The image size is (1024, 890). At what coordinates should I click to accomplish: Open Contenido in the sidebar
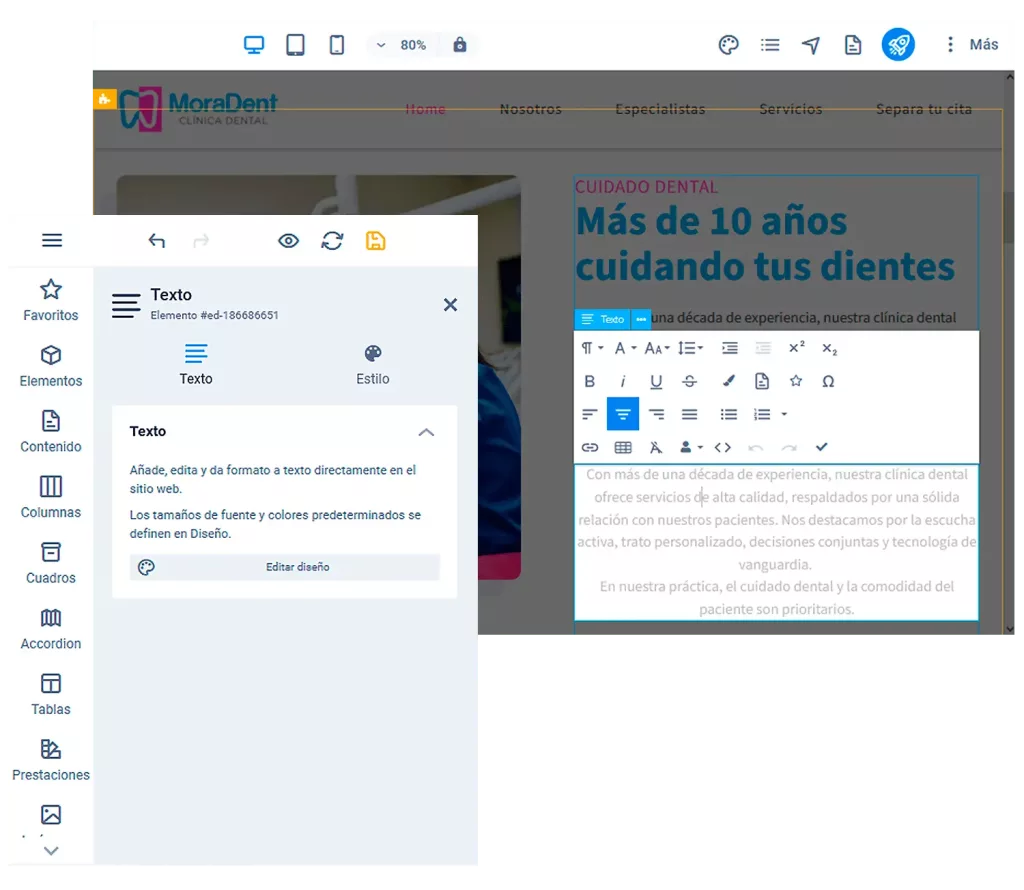click(x=51, y=432)
